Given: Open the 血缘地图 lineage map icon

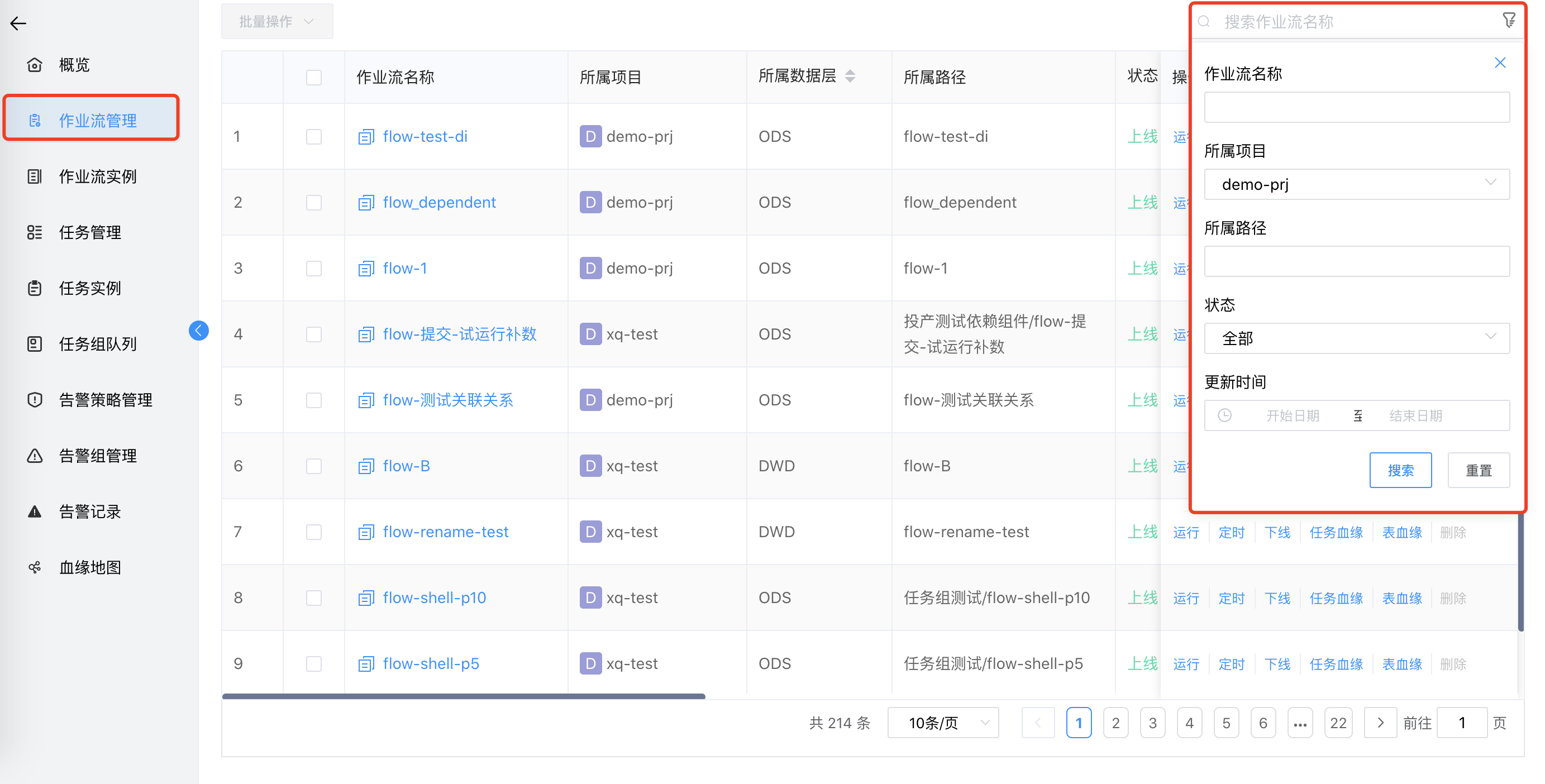Looking at the screenshot, I should (x=35, y=567).
